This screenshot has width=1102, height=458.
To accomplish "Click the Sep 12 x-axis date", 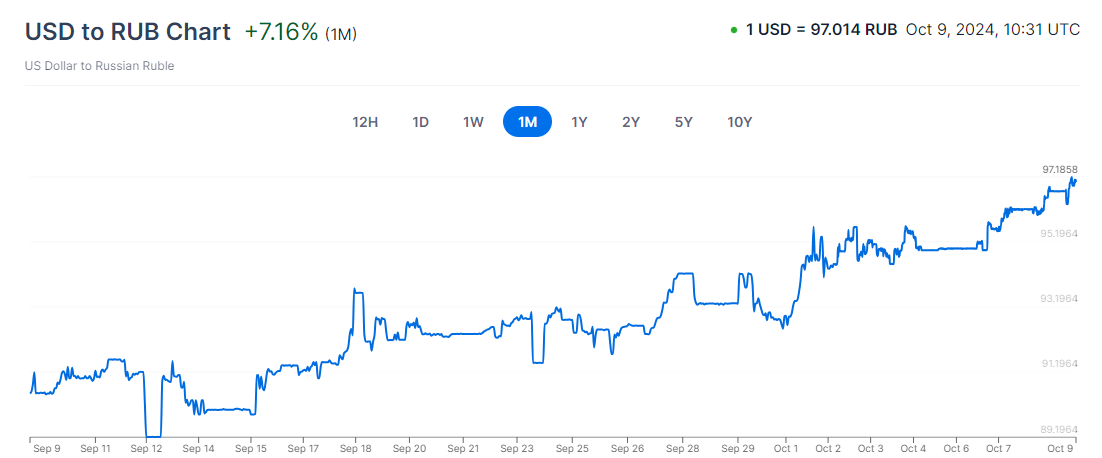I will 146,449.
